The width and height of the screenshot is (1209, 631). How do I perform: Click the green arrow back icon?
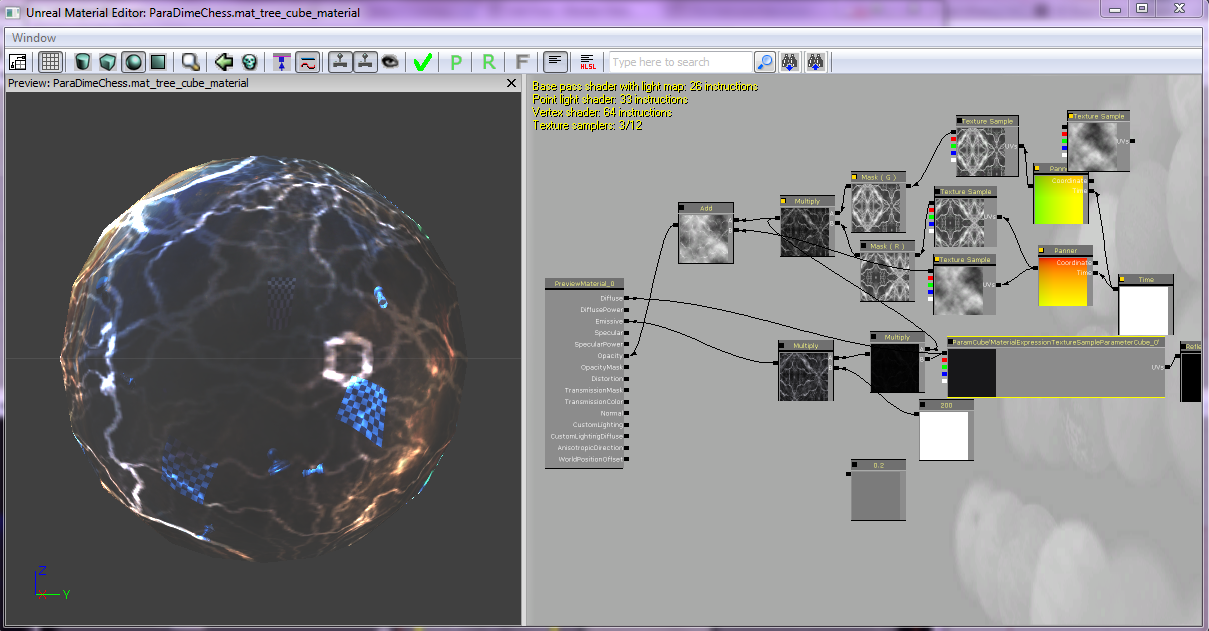224,62
